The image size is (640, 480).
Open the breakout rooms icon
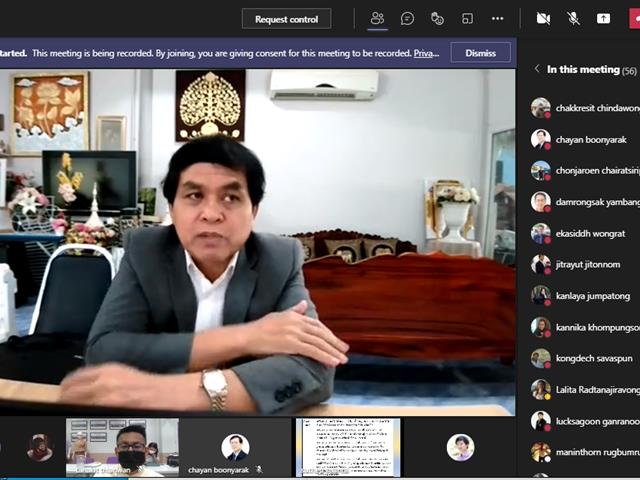(467, 18)
